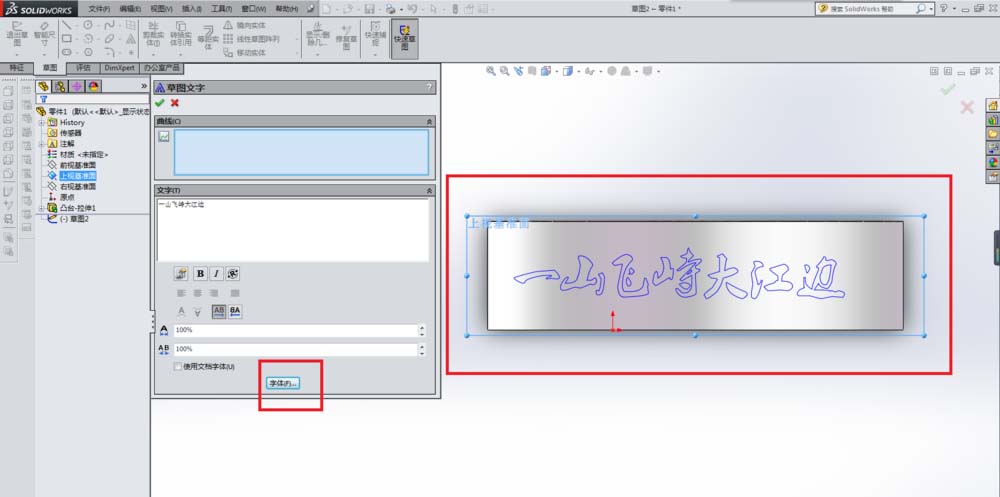Switch to the Features (特征) tab

coord(17,68)
